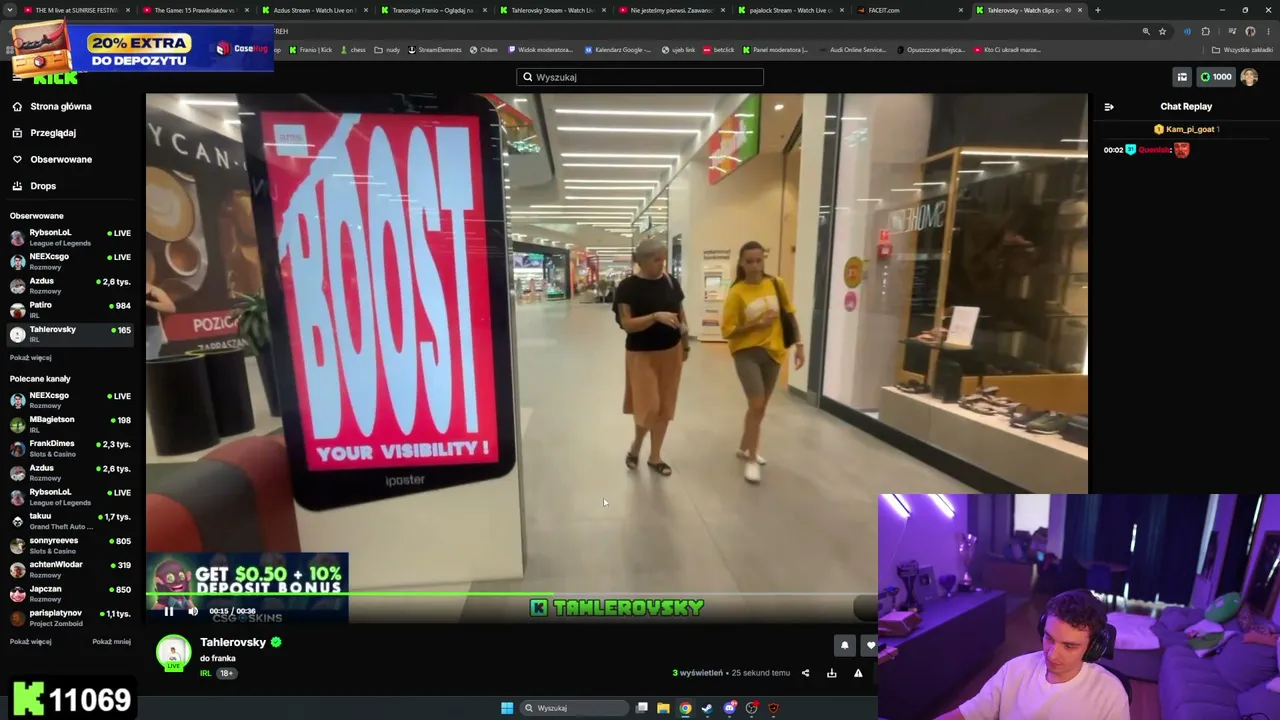Switch to the FACEIT.com tab

click(x=909, y=10)
